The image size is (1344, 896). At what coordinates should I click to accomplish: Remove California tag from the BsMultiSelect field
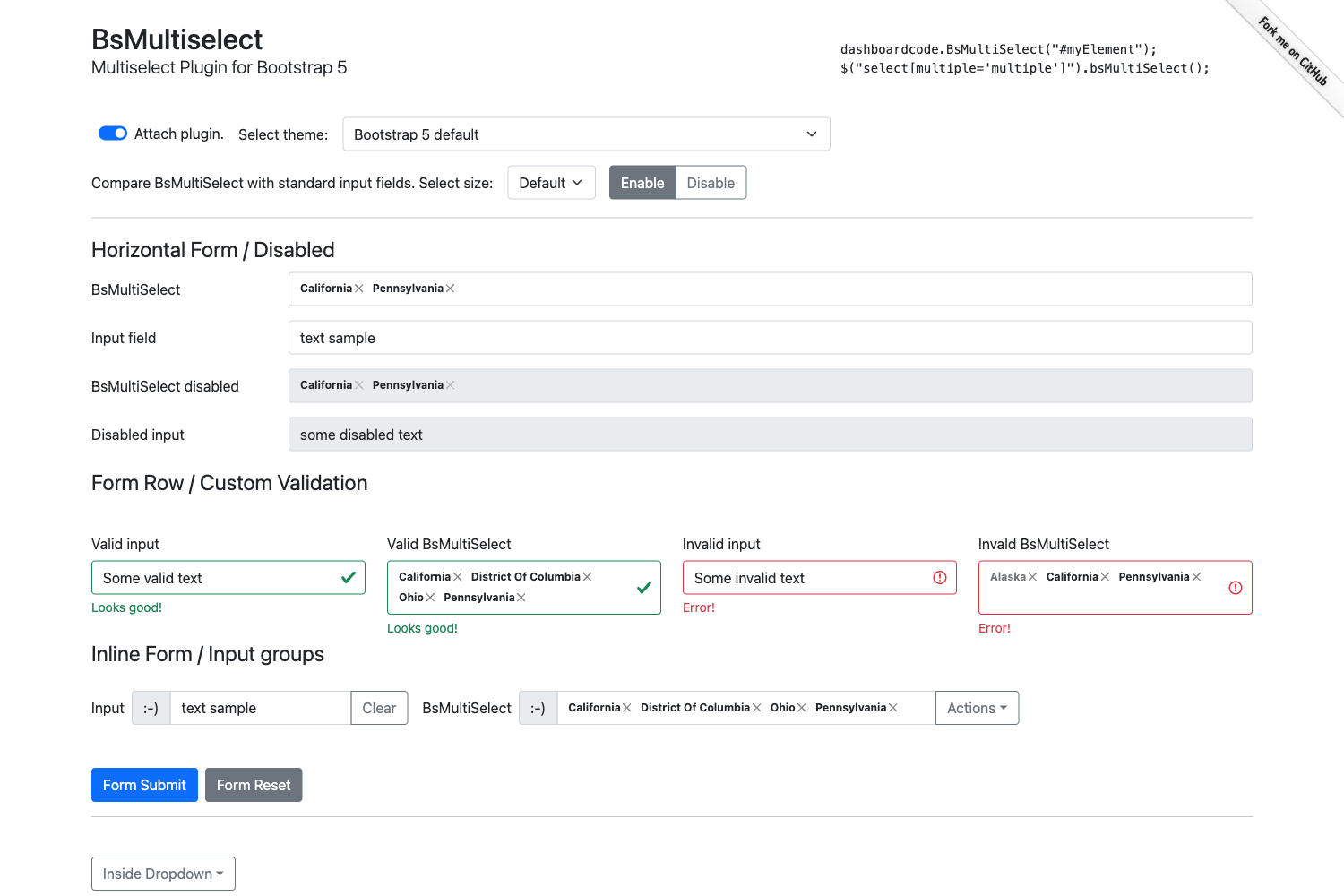coord(358,289)
